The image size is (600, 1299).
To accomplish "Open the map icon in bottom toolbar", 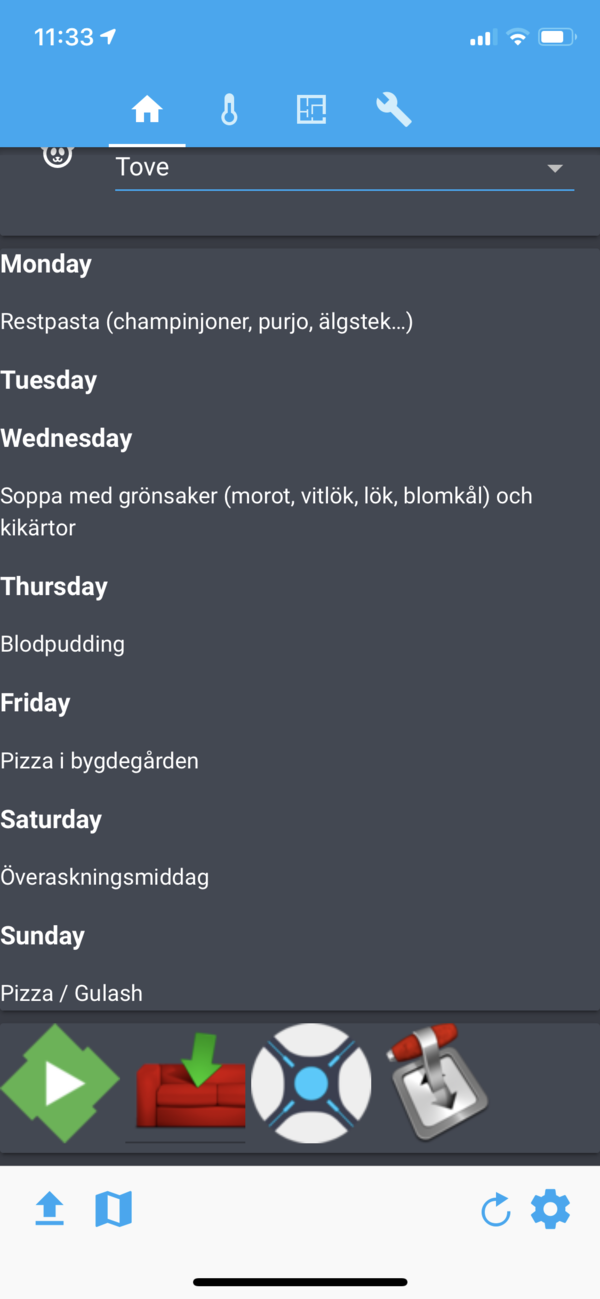I will click(x=114, y=1209).
